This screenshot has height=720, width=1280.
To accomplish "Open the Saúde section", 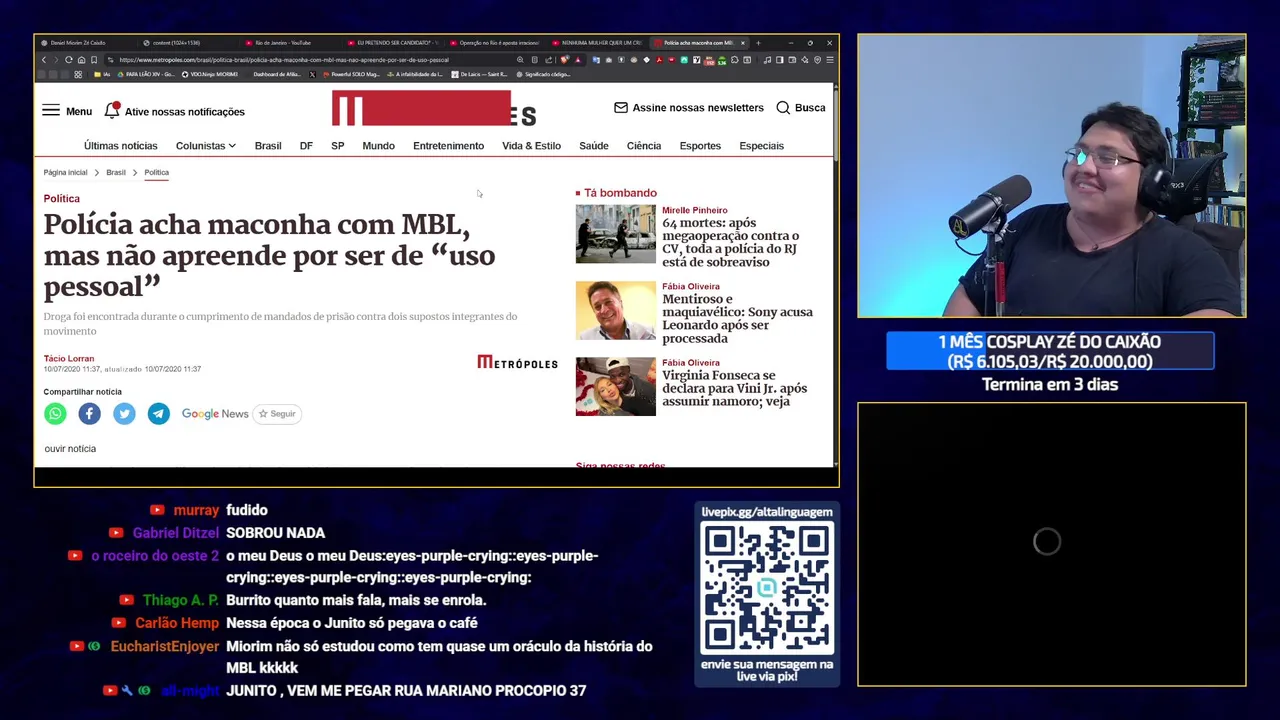I will [x=594, y=146].
